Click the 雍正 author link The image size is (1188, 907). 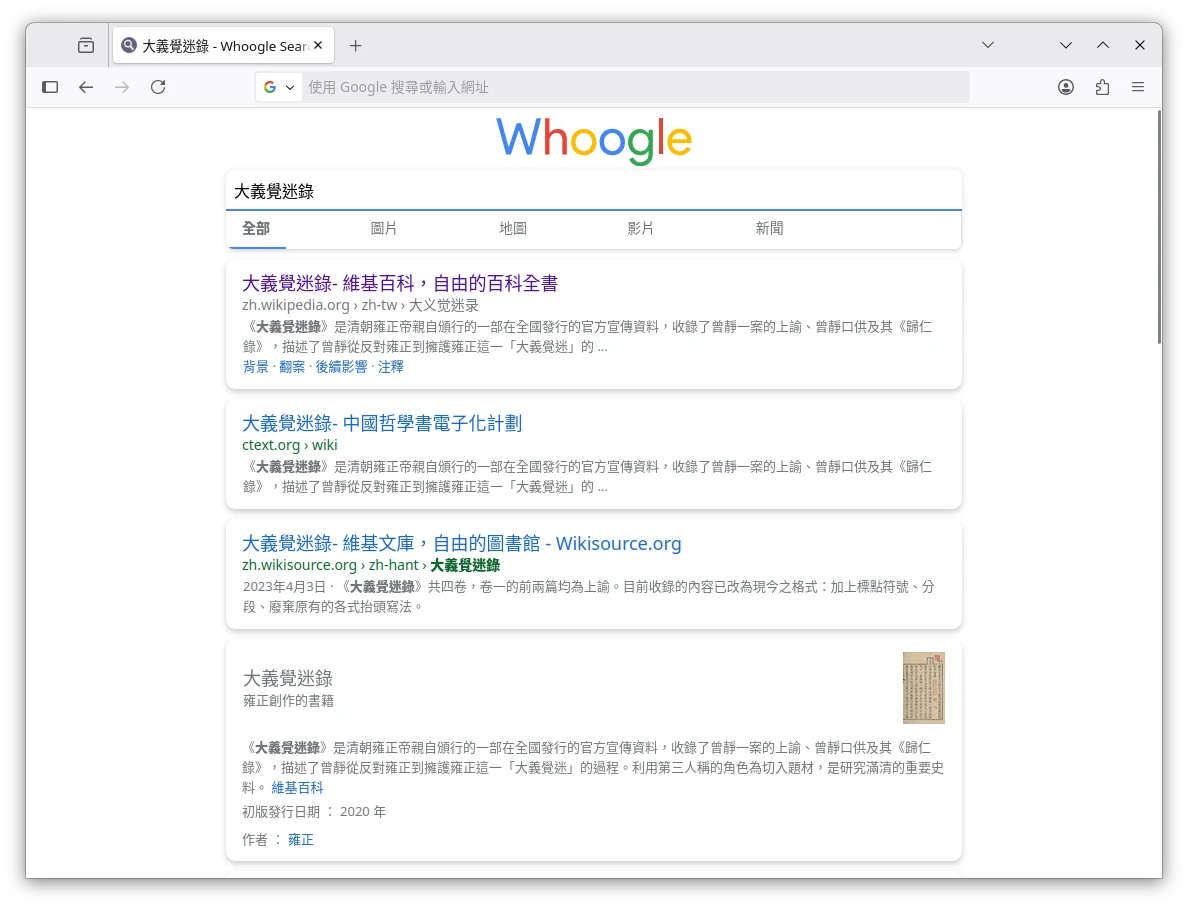(301, 840)
